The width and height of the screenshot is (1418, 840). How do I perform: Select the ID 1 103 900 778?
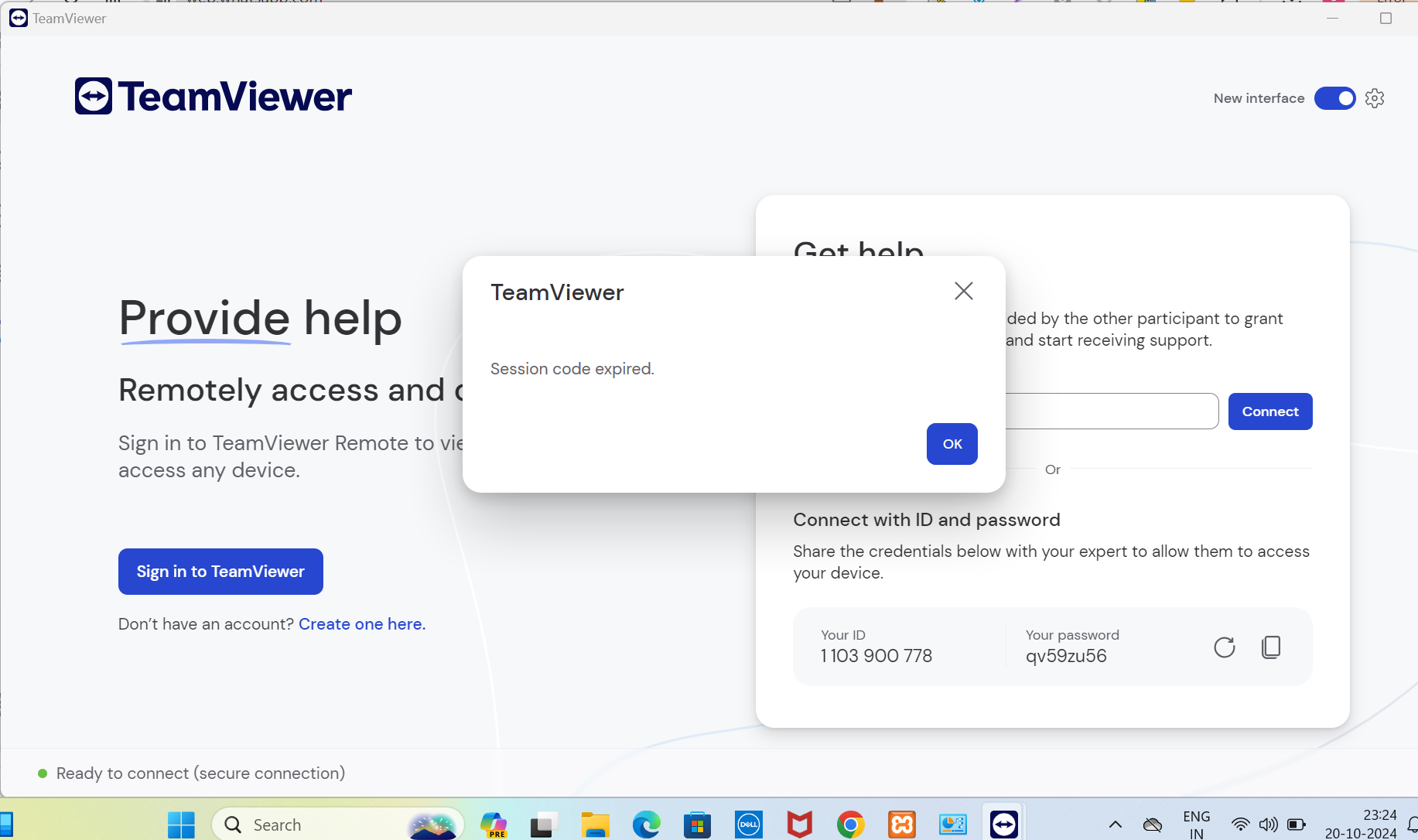(876, 656)
